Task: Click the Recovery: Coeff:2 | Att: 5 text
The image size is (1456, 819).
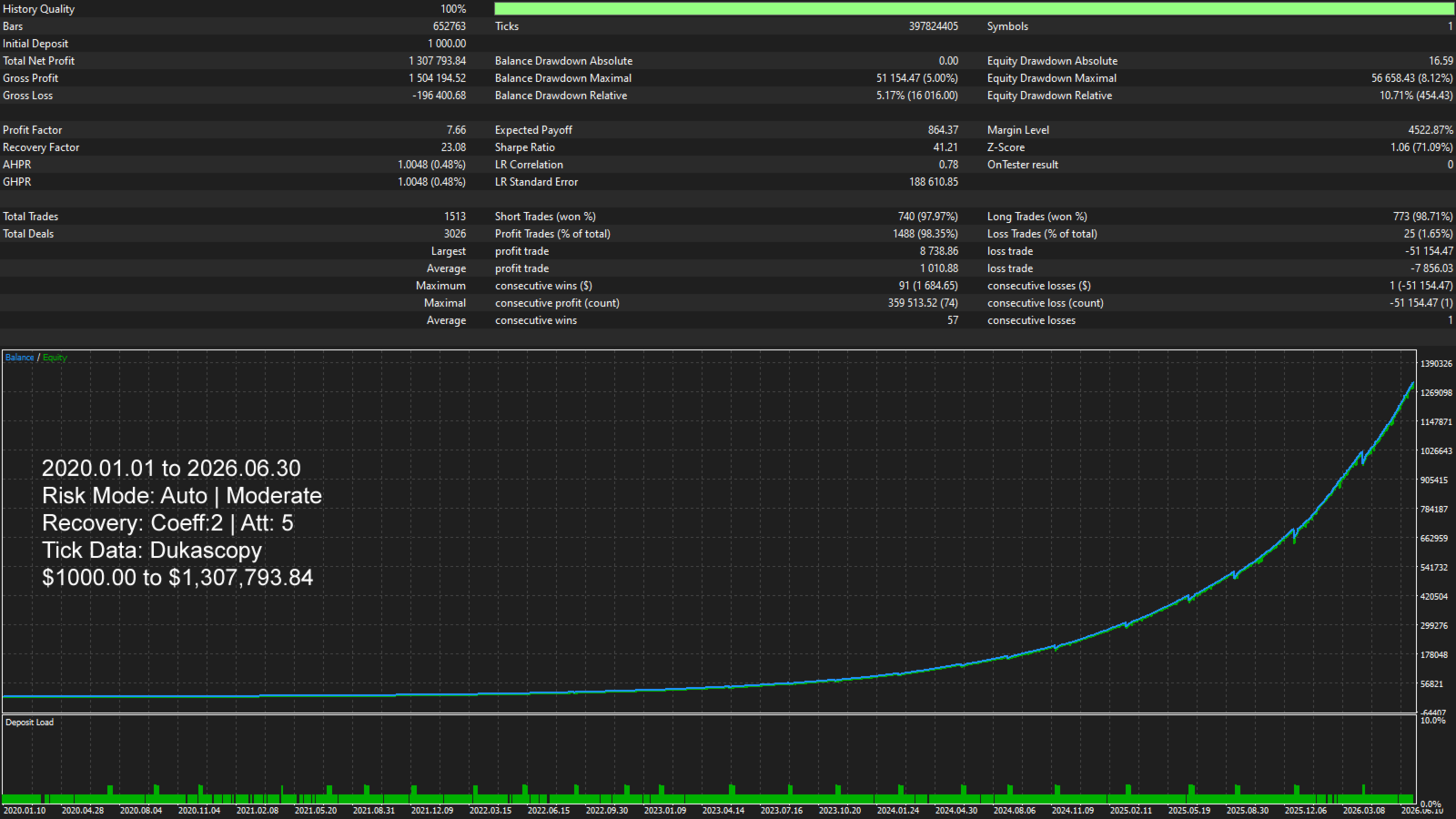Action: [x=167, y=523]
